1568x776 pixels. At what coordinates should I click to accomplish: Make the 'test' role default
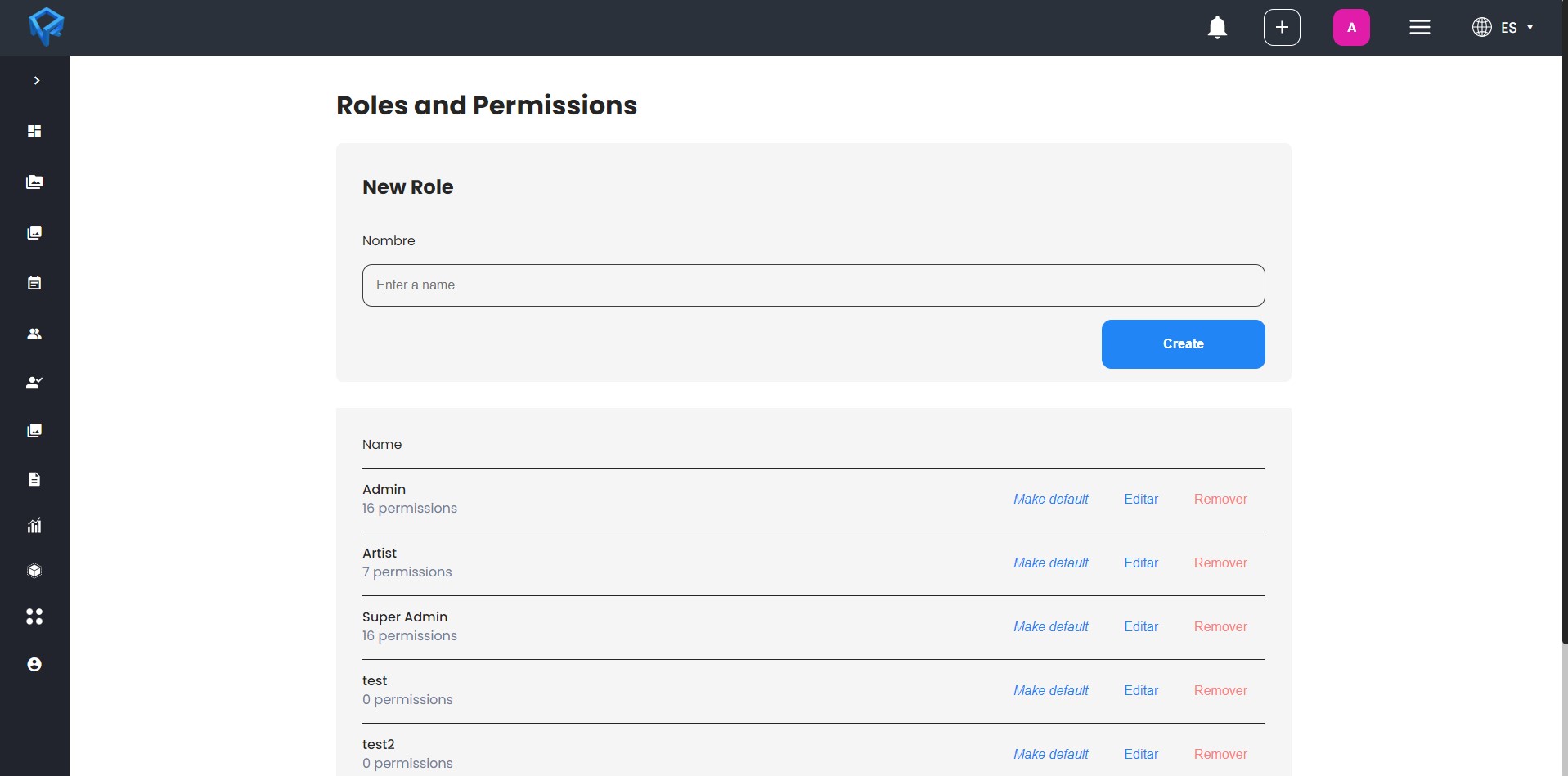click(x=1051, y=690)
